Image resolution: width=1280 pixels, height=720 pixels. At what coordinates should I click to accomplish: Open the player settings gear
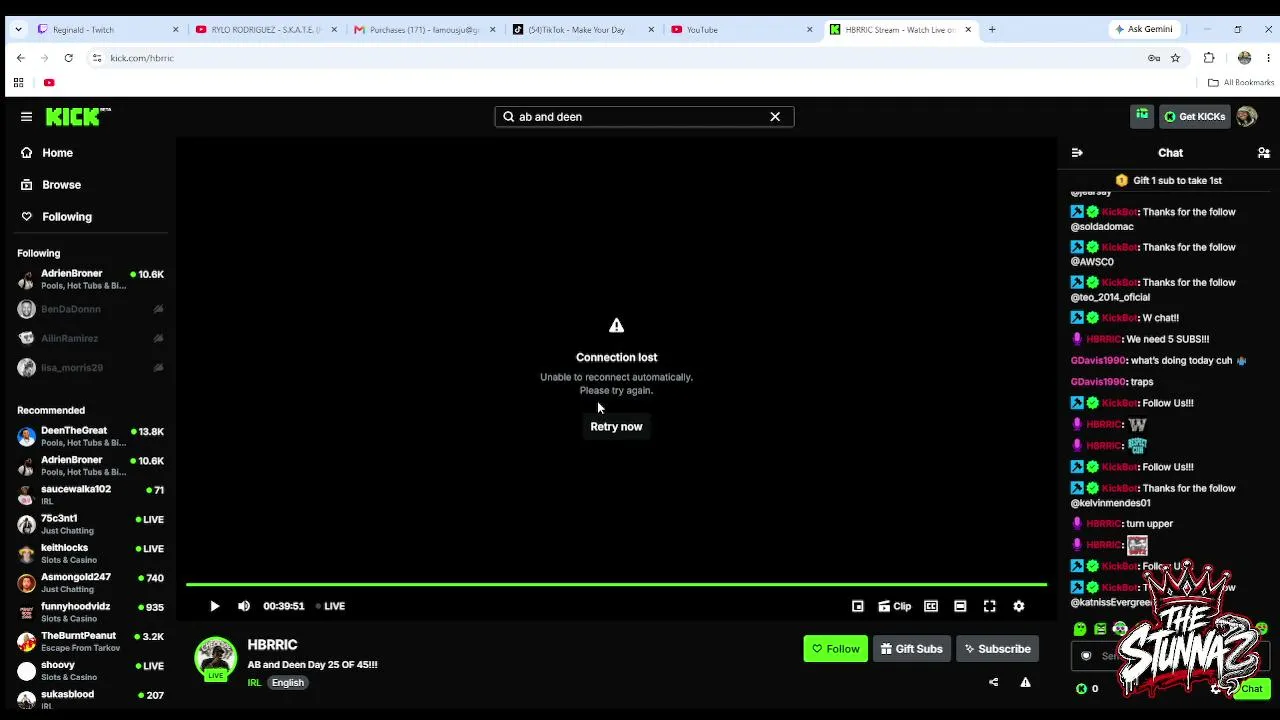[1019, 606]
